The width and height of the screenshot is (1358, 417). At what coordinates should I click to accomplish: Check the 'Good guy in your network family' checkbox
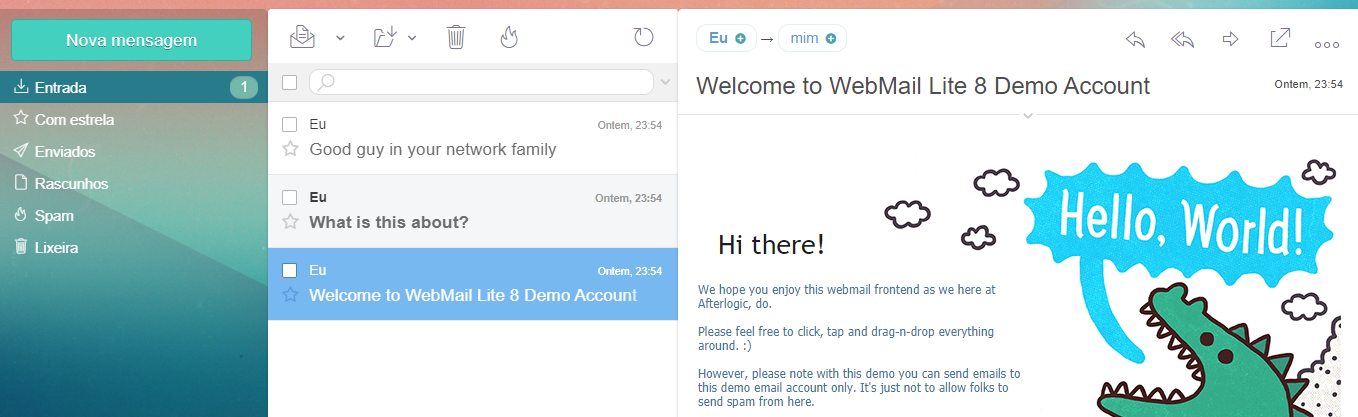tap(290, 125)
